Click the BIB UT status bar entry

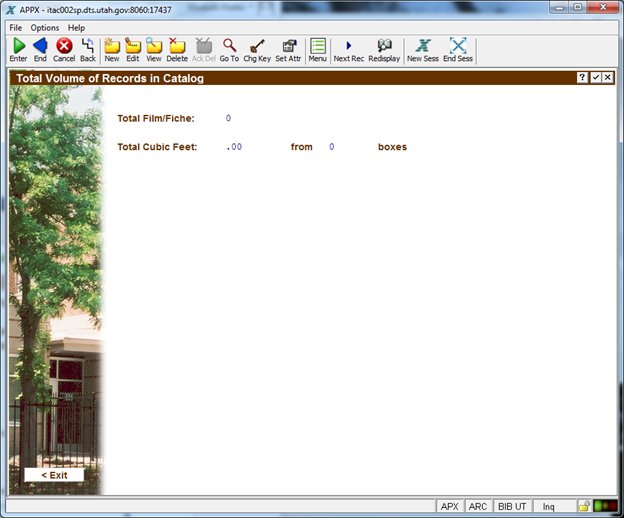pos(512,506)
